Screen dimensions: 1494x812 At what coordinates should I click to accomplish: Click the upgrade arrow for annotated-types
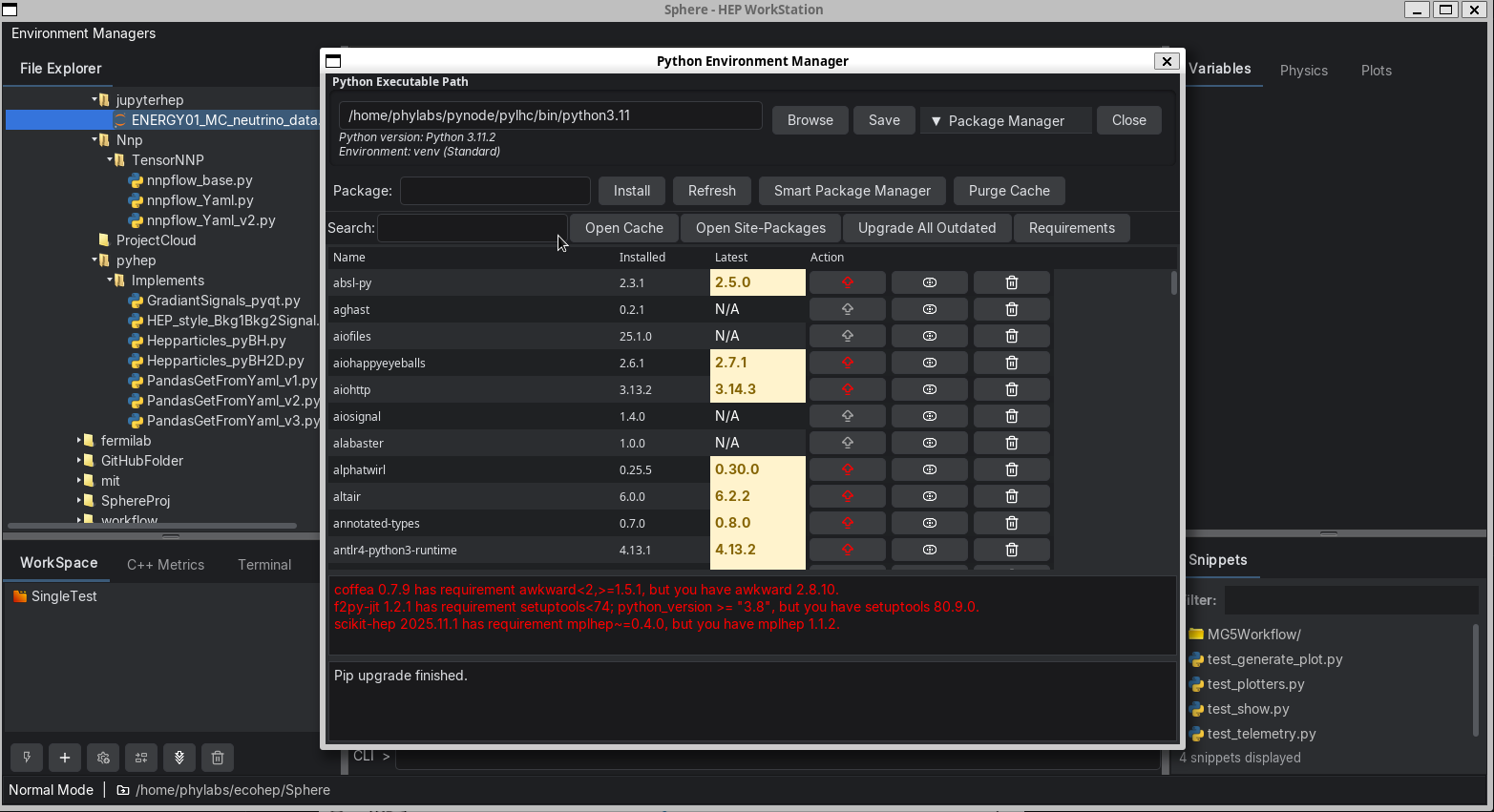(x=847, y=523)
